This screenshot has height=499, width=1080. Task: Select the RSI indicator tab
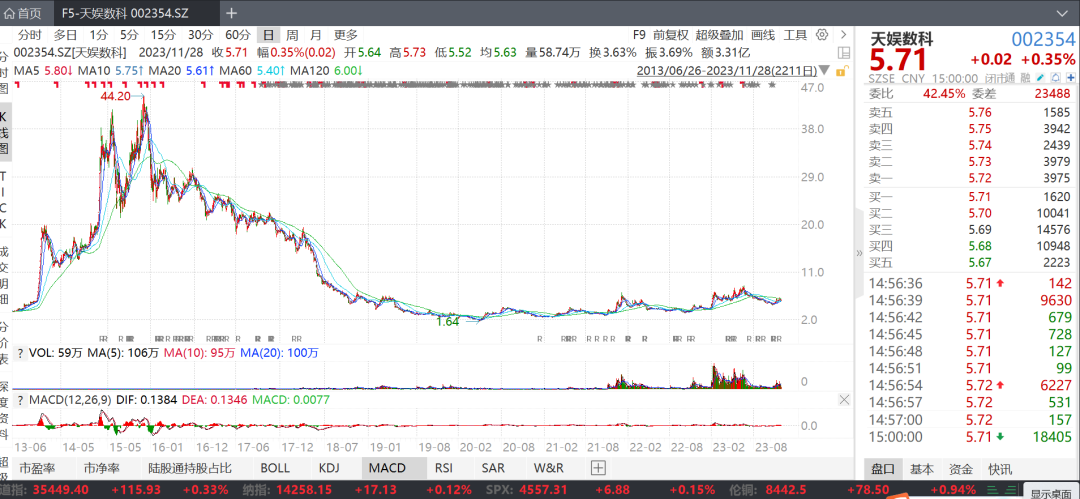[444, 468]
